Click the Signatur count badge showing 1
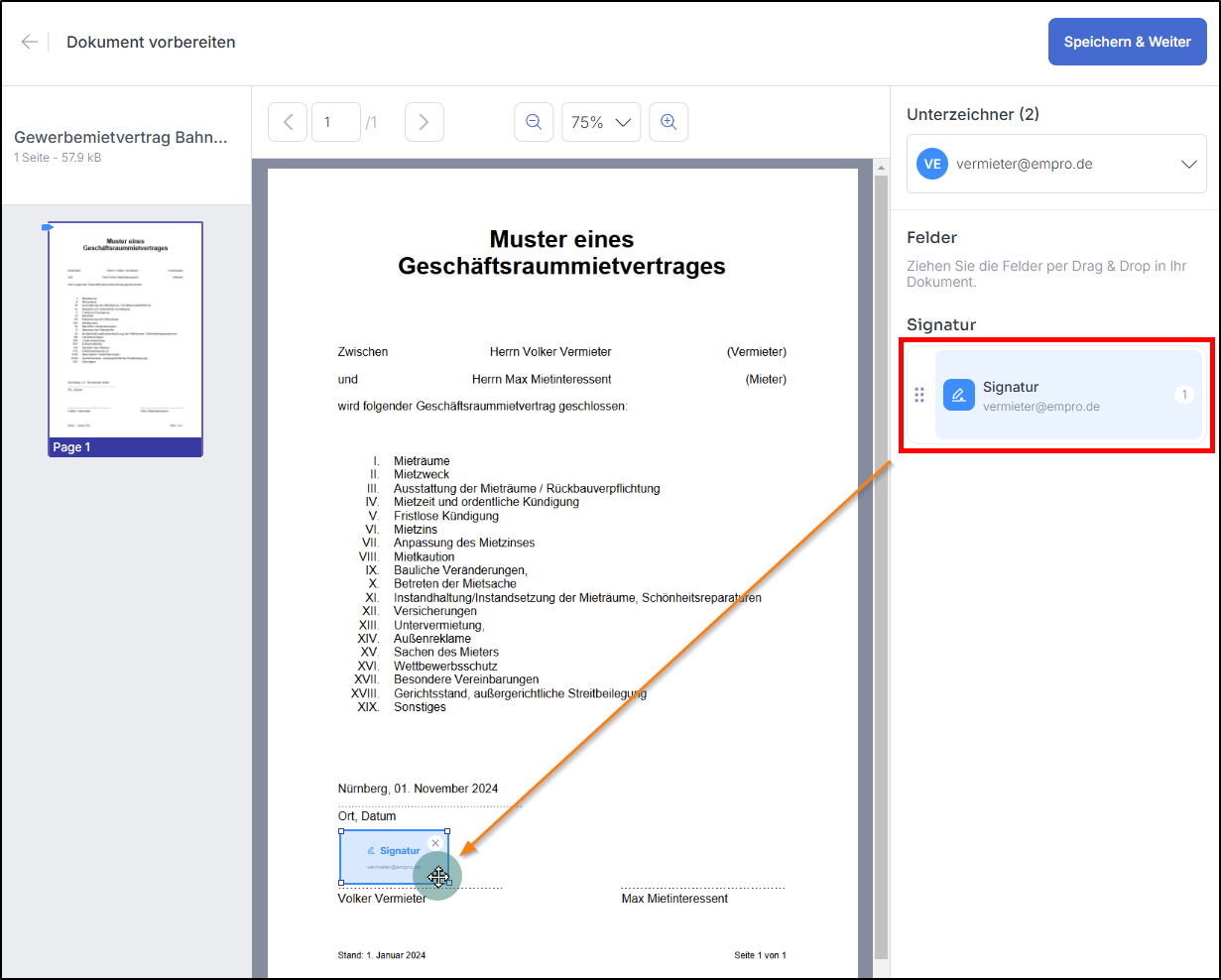 point(1184,395)
